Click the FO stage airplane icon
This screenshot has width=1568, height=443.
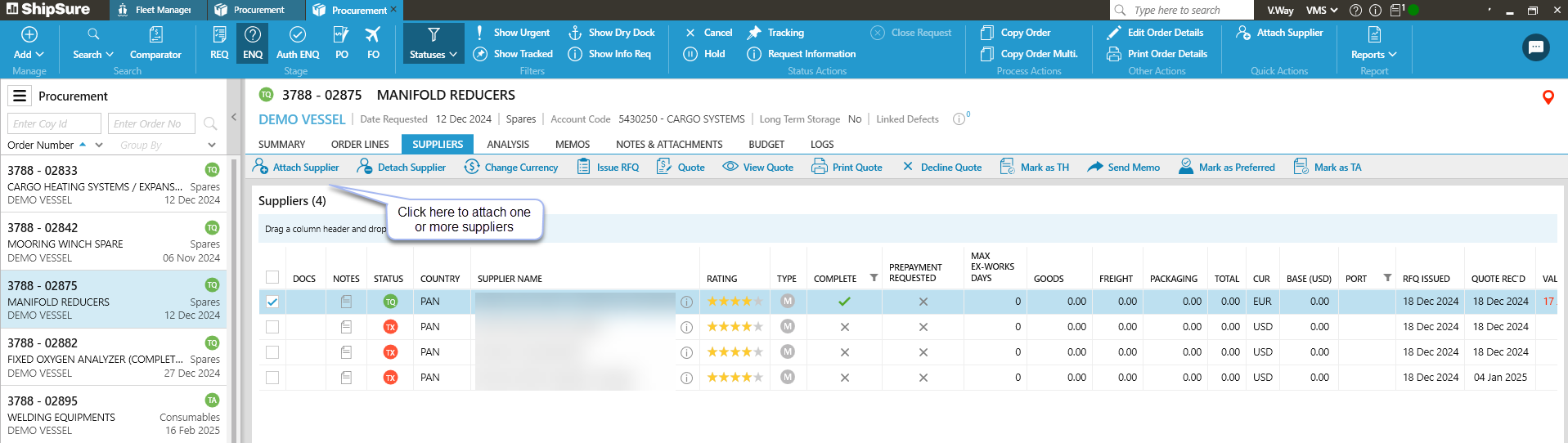[373, 35]
